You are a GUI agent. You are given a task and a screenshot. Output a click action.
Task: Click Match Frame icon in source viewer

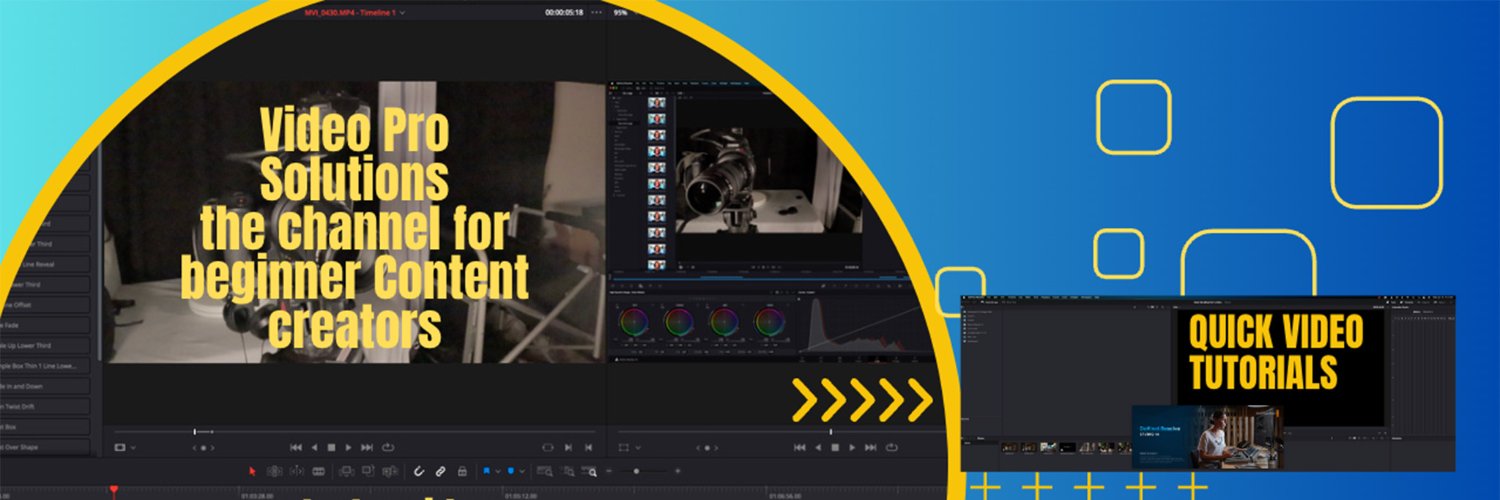[x=548, y=447]
